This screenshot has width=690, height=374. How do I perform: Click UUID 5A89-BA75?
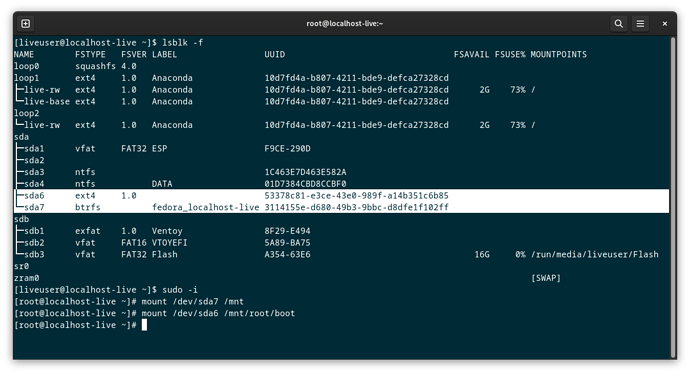click(287, 242)
